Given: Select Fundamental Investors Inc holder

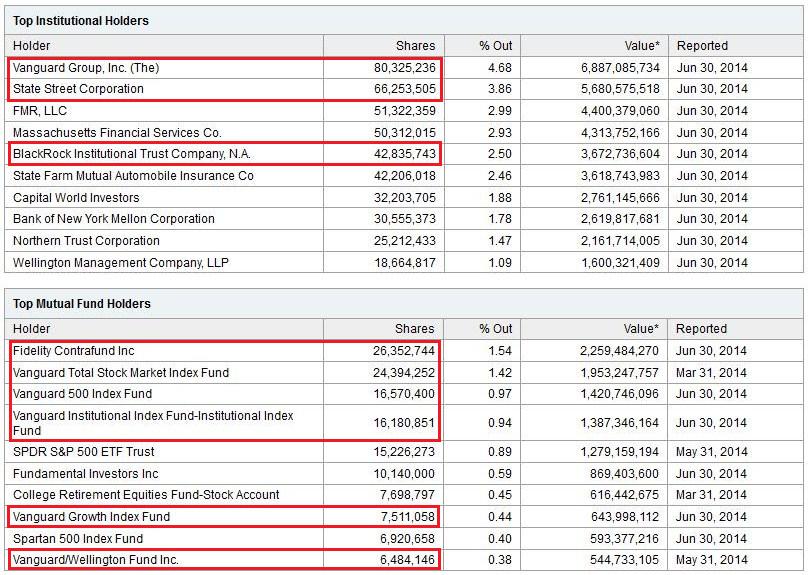Looking at the screenshot, I should pyautogui.click(x=86, y=473).
